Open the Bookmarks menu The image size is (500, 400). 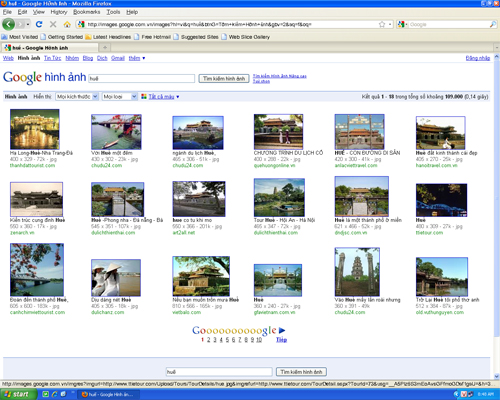tap(86, 12)
